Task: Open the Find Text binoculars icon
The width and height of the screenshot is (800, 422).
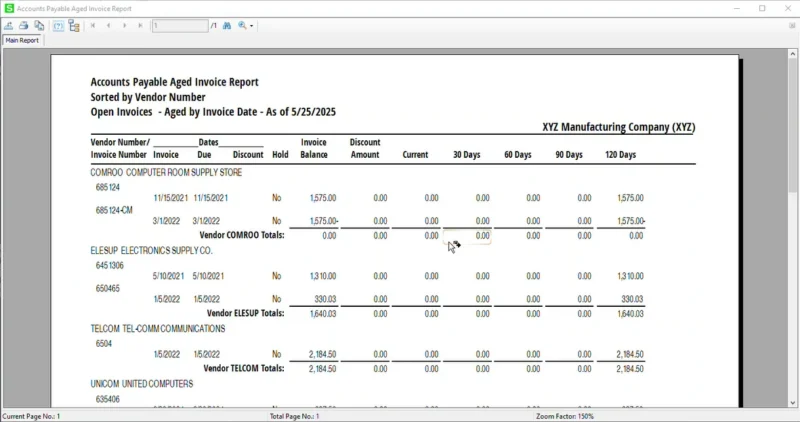Action: tap(227, 26)
